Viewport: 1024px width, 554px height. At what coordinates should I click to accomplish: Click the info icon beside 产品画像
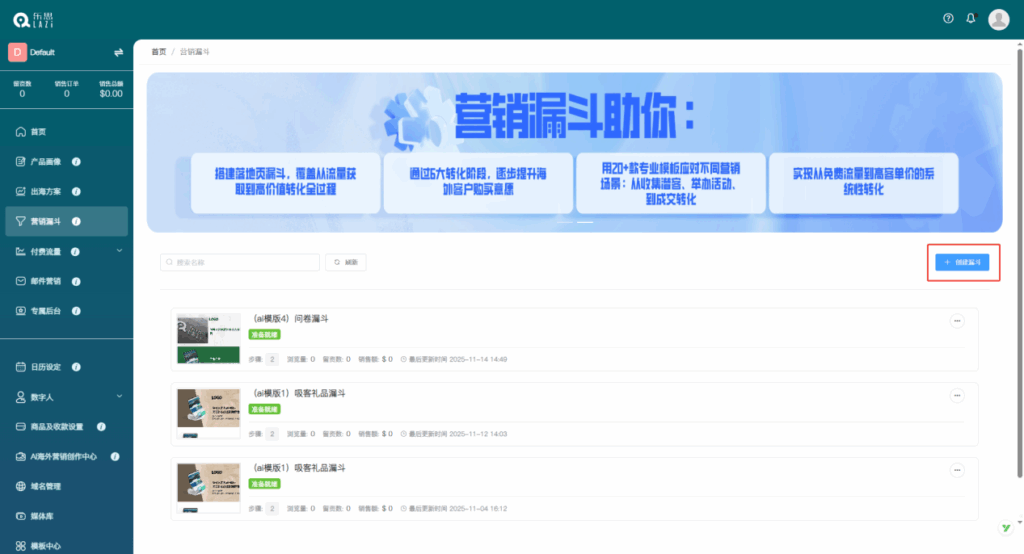[x=76, y=161]
